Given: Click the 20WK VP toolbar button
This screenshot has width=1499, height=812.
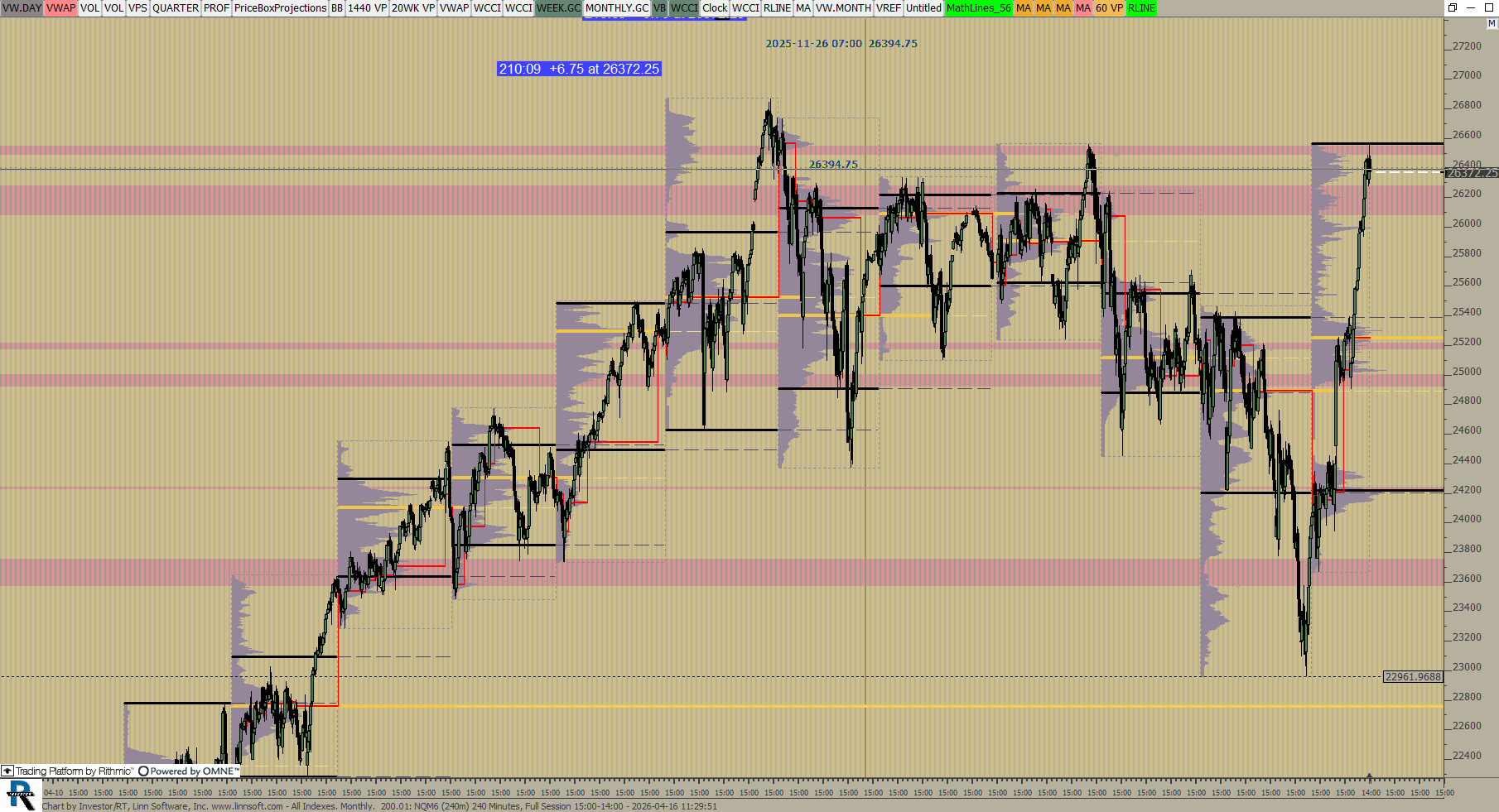Looking at the screenshot, I should click(412, 8).
